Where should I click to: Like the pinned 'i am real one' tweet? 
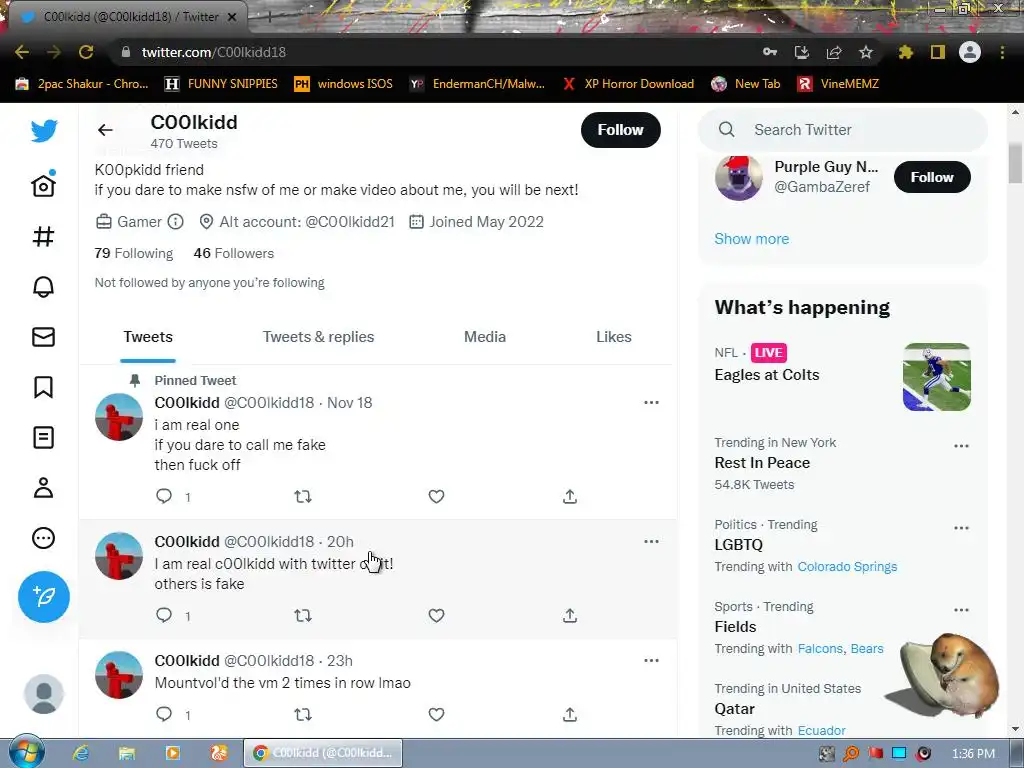[x=436, y=496]
